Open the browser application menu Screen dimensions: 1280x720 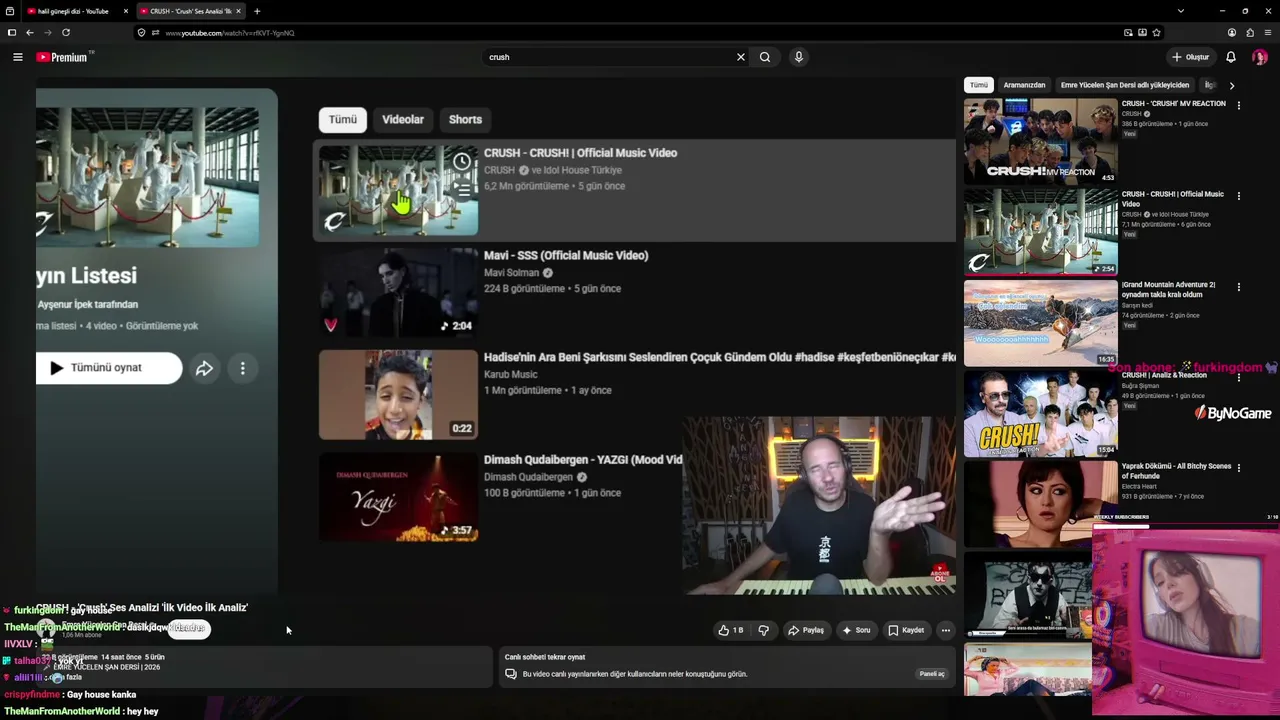coord(1268,33)
